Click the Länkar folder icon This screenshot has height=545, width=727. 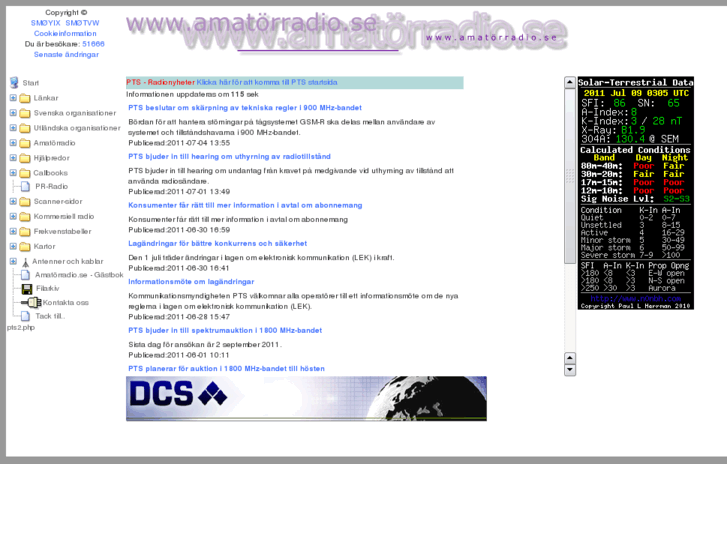[25, 98]
